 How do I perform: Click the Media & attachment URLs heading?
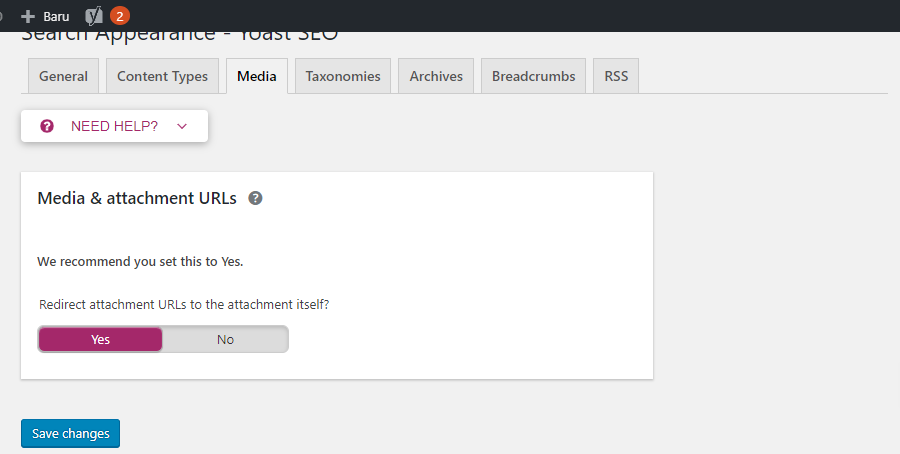137,198
